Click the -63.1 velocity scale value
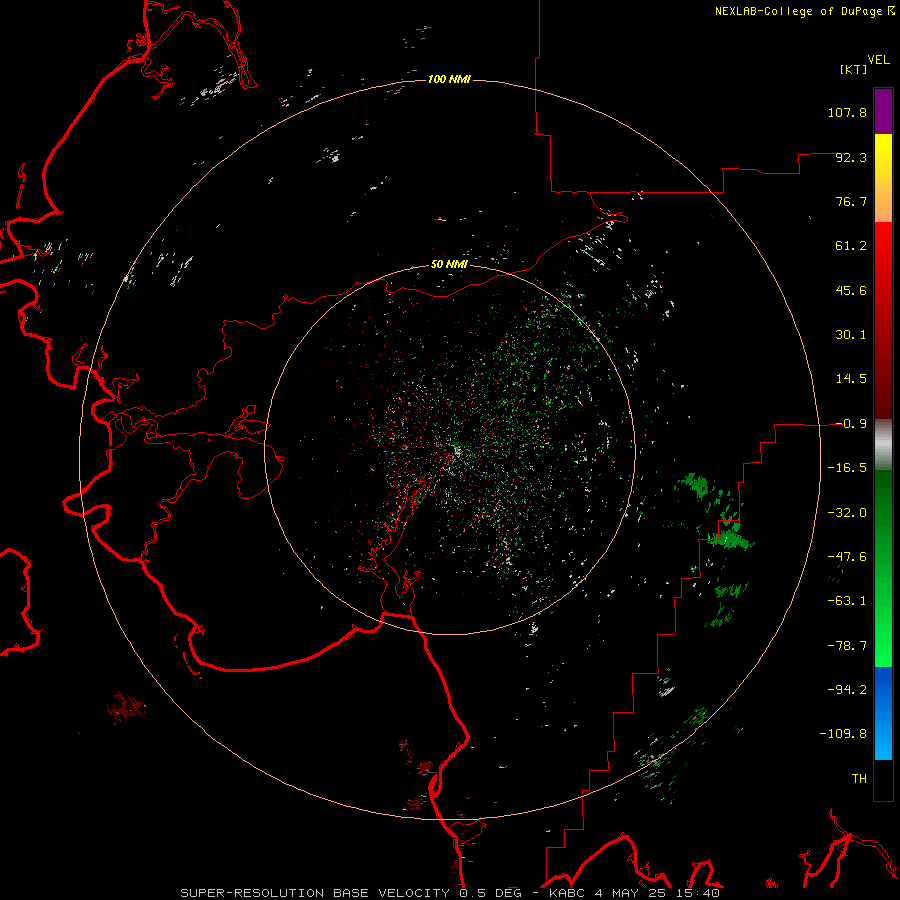The height and width of the screenshot is (900, 900). coord(847,601)
